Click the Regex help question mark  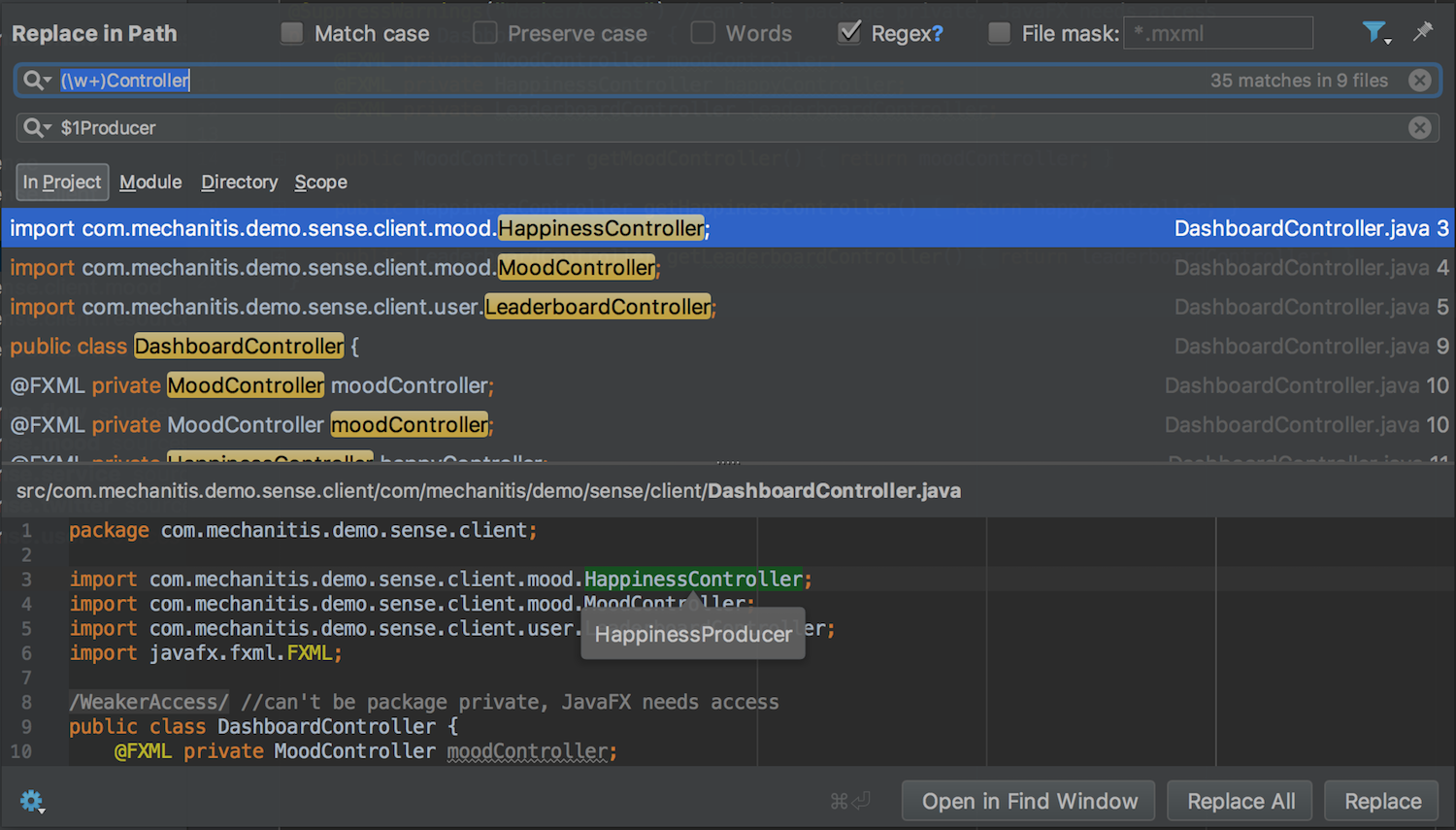[937, 34]
